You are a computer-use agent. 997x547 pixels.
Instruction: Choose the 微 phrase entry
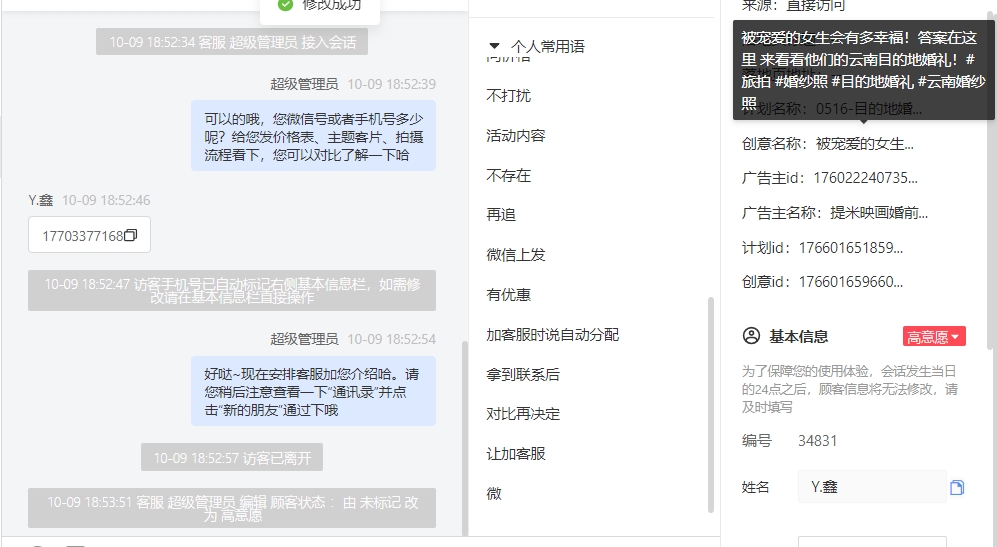point(494,494)
